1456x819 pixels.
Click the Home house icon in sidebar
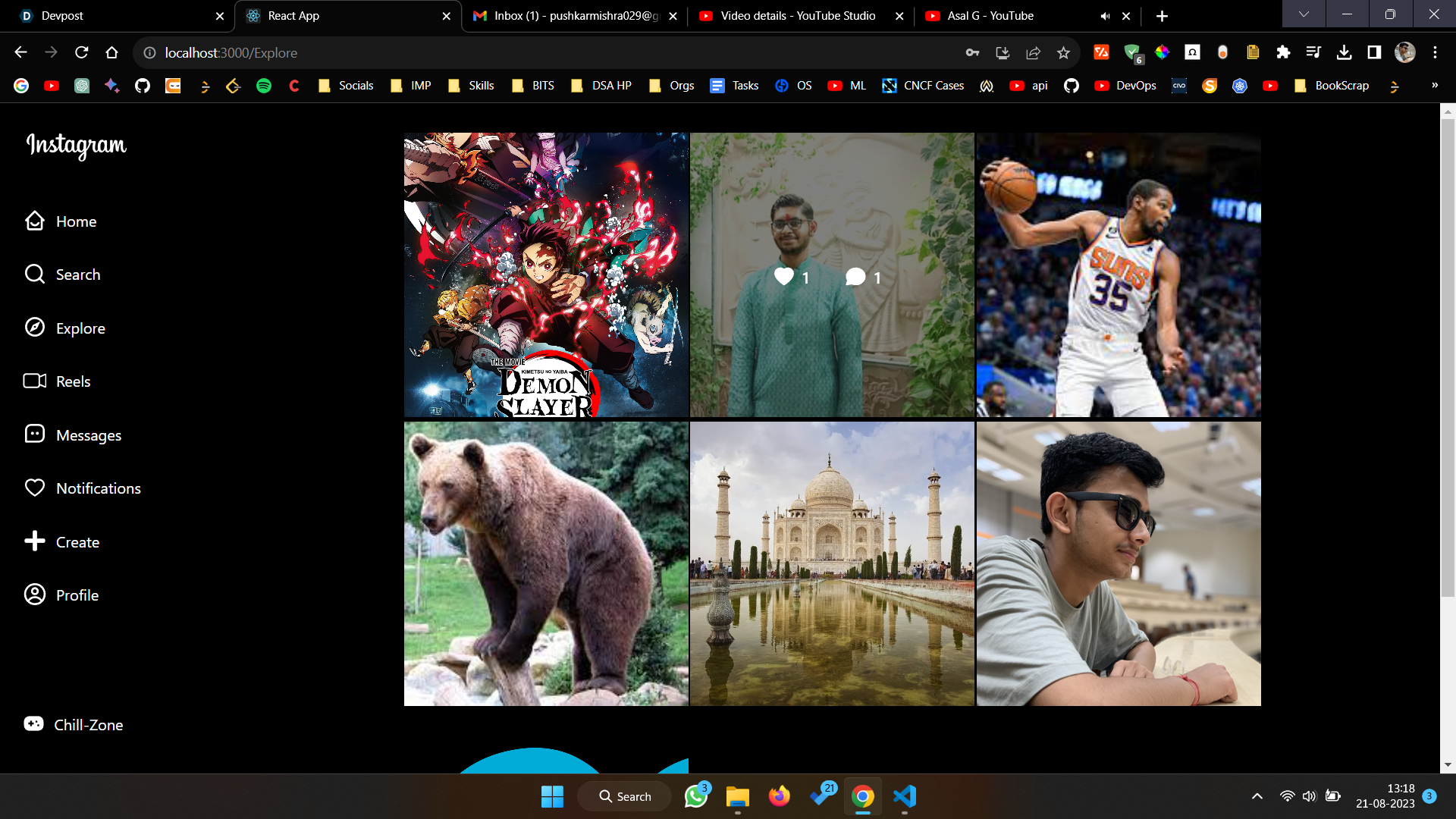[35, 221]
